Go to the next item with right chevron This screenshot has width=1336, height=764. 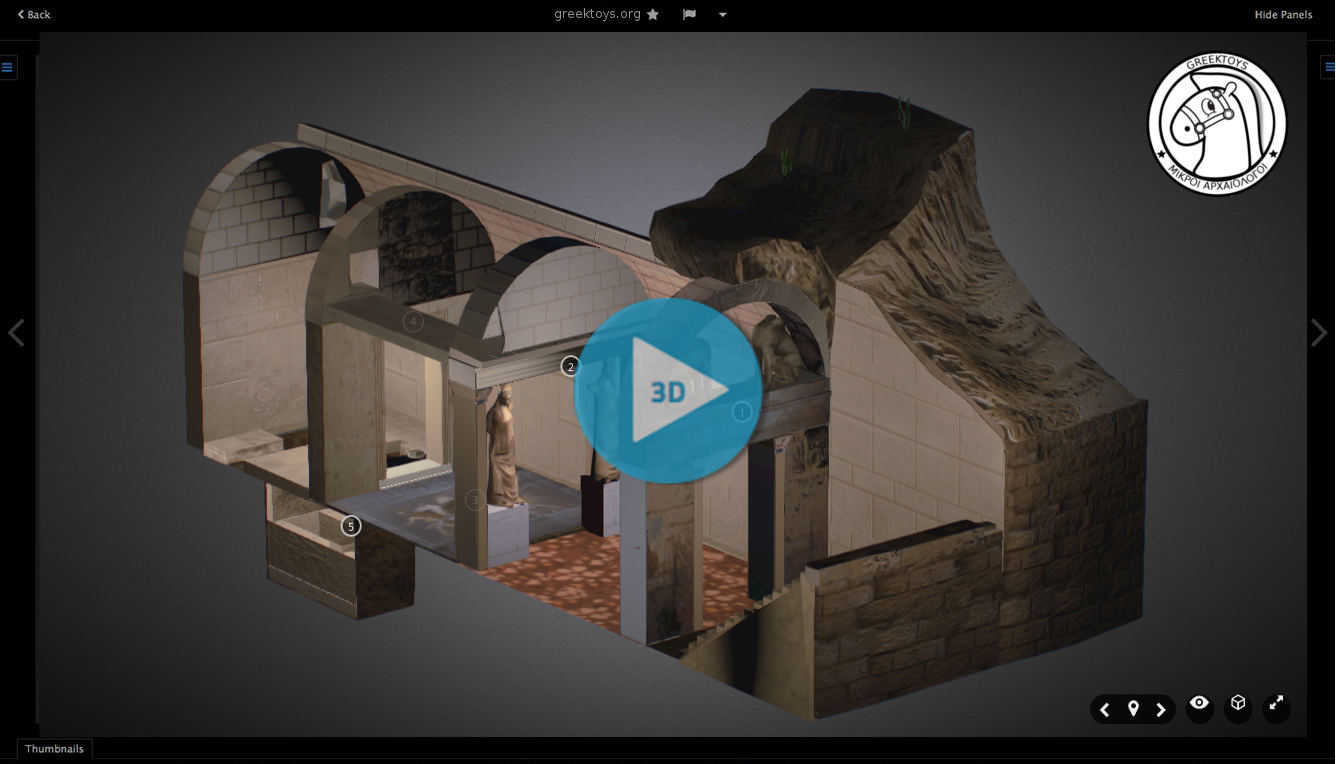[1319, 333]
